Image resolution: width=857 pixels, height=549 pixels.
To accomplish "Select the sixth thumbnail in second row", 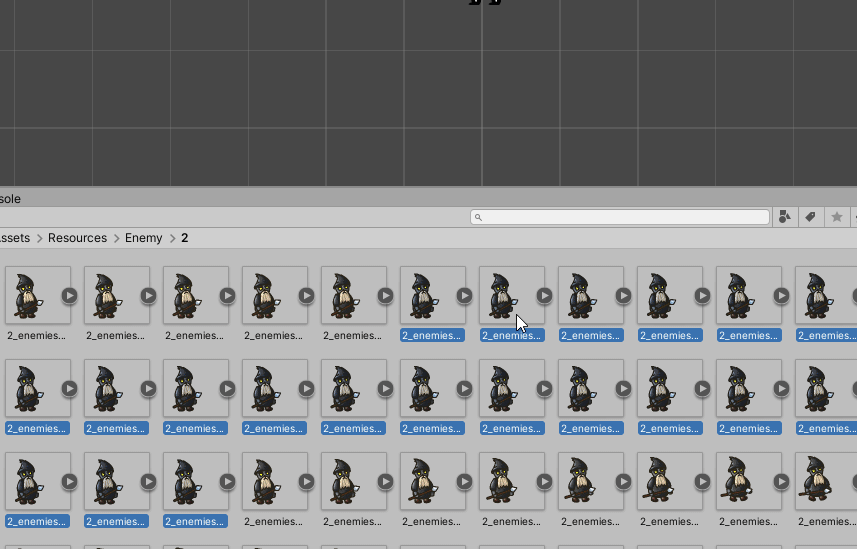I will [433, 388].
